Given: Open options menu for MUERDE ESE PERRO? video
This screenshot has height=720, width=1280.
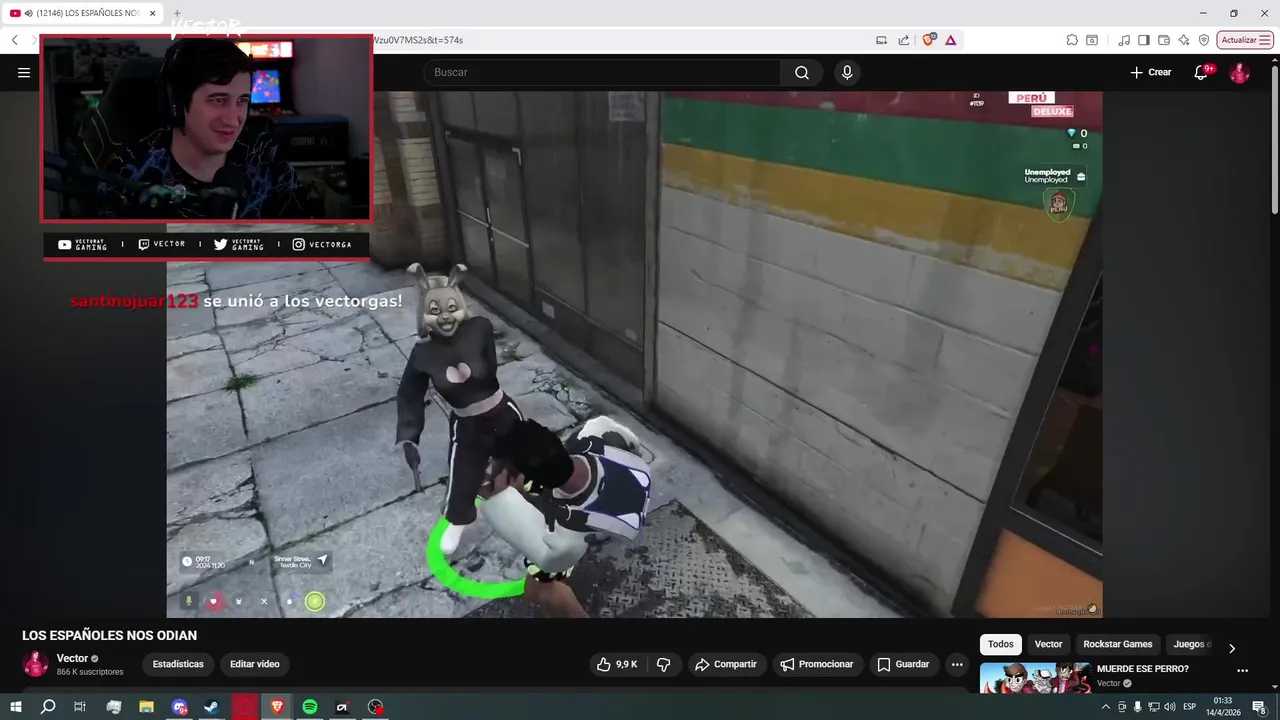Looking at the screenshot, I should (1242, 671).
